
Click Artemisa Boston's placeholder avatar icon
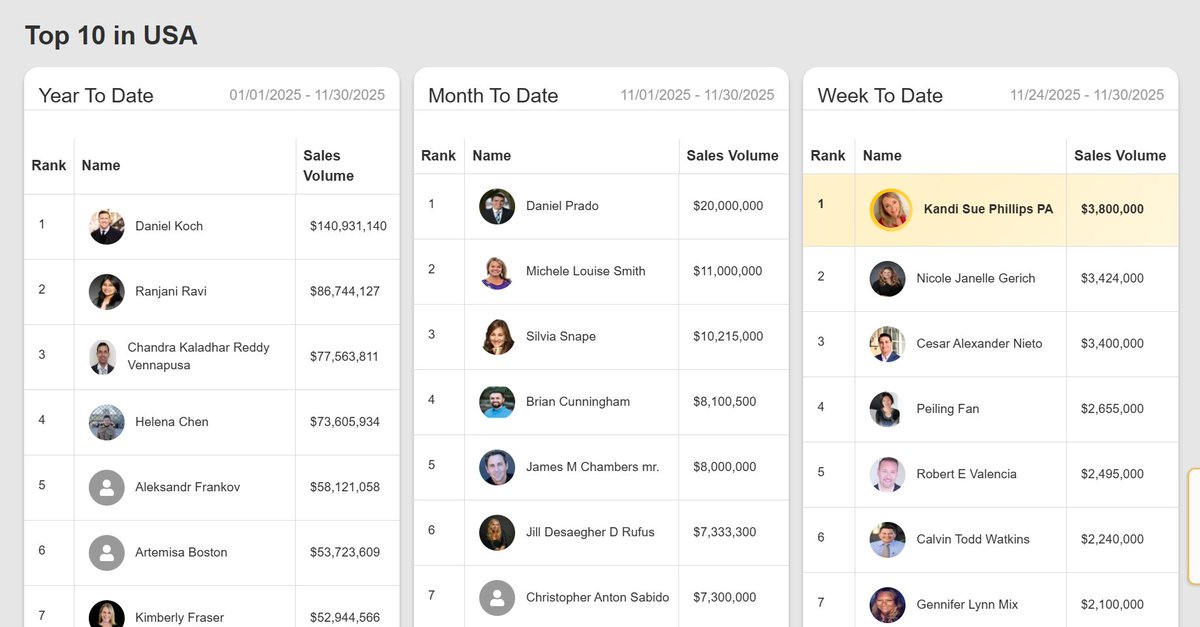coord(106,552)
